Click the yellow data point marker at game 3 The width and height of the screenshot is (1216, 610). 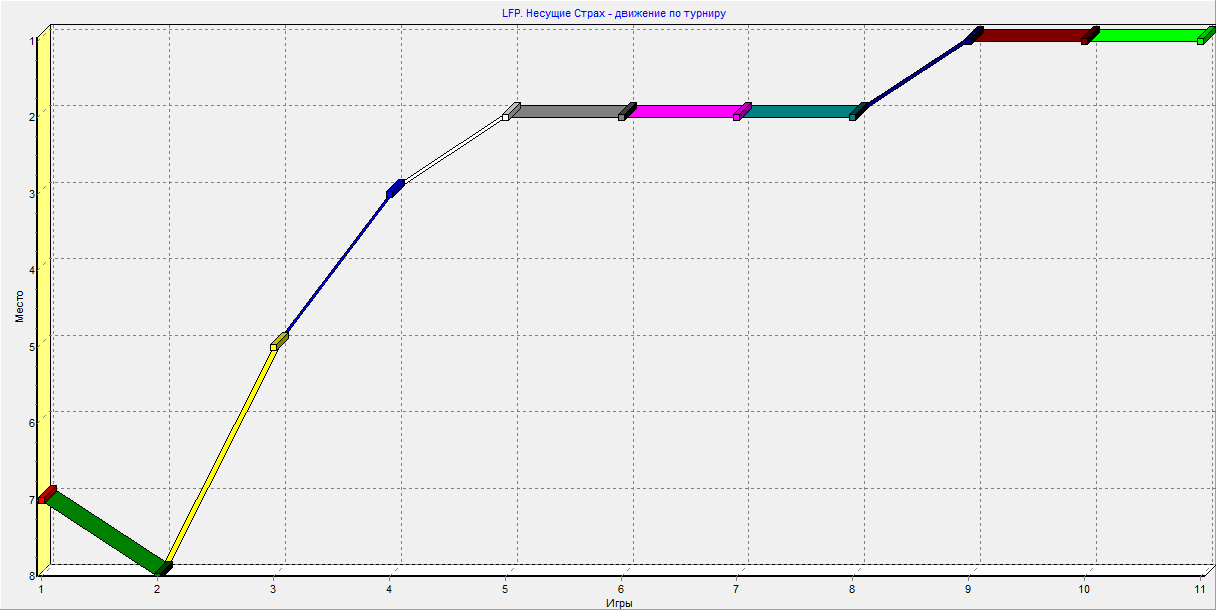277,343
